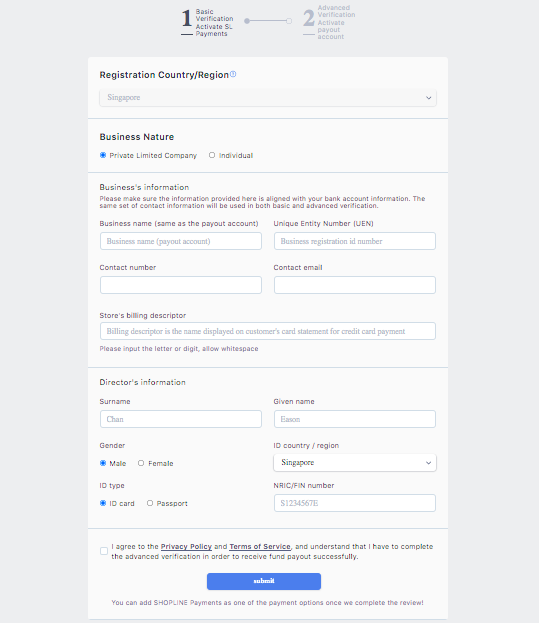This screenshot has width=539, height=623.
Task: Open the Registration Country Singapore dropdown
Action: coord(268,98)
